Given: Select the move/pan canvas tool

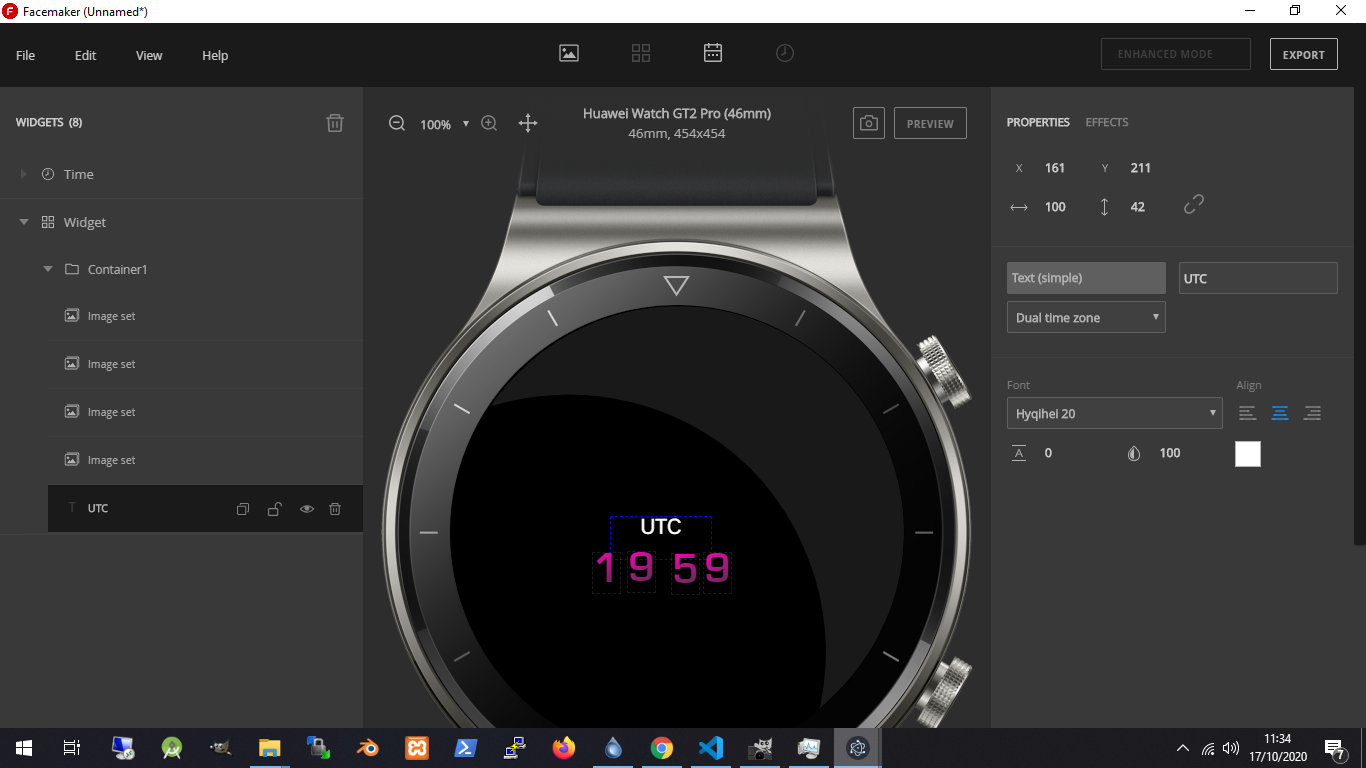Looking at the screenshot, I should click(x=528, y=123).
